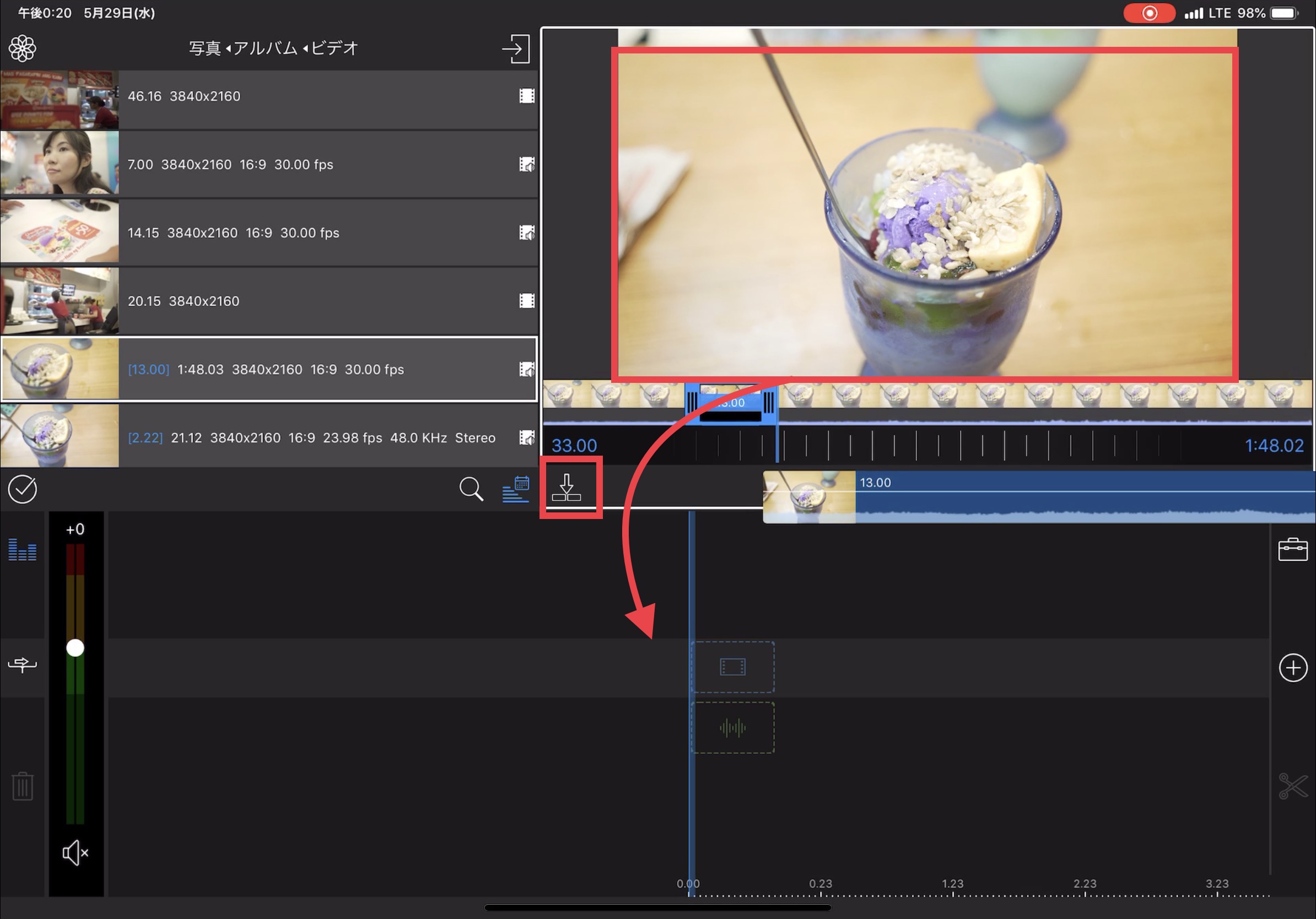Click the 21.12 23.98 fps clip thumbnail
1316x919 pixels.
point(60,436)
